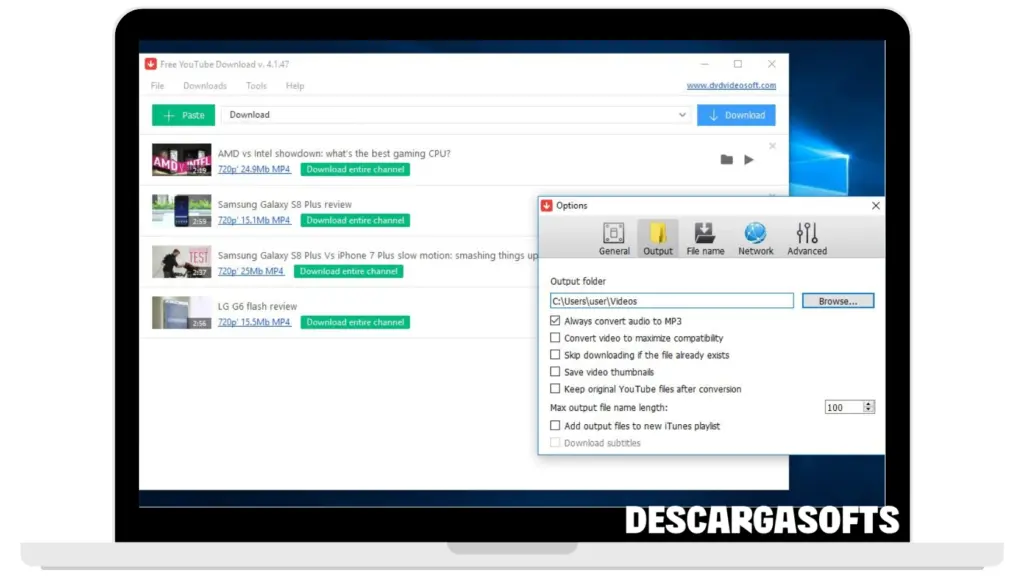1024x576 pixels.
Task: Open the Tools menu
Action: 256,86
